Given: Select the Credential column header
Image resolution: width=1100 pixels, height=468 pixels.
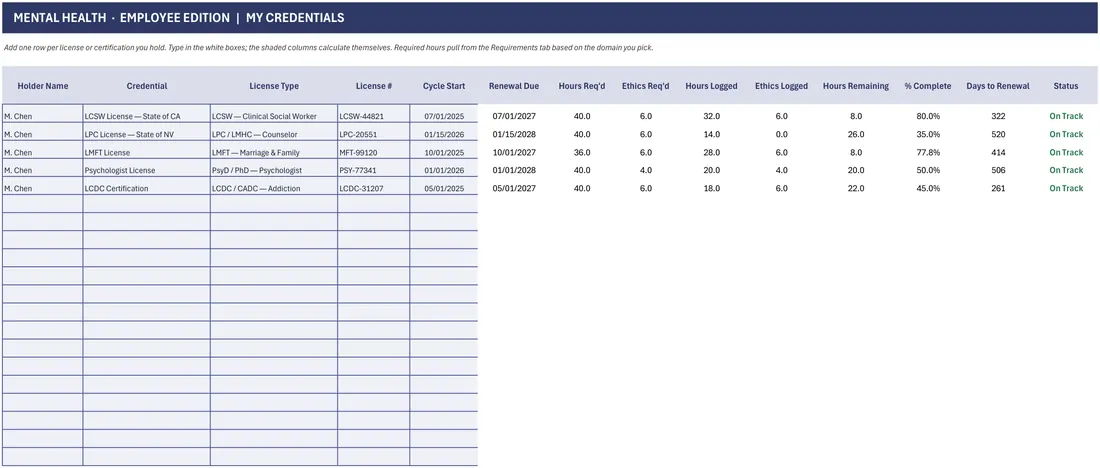Looking at the screenshot, I should (147, 86).
